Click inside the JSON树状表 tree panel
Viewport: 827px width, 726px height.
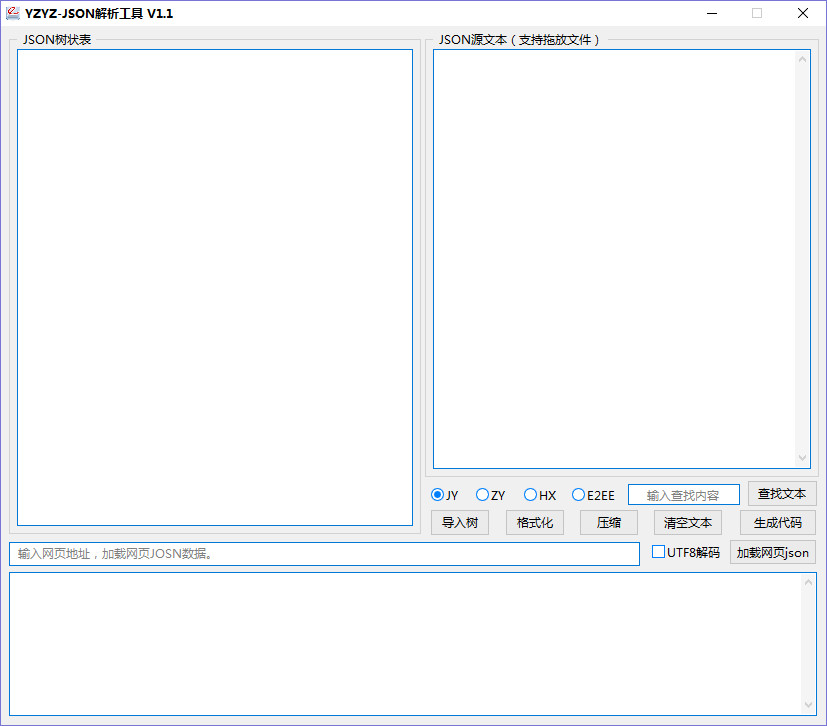(215, 287)
